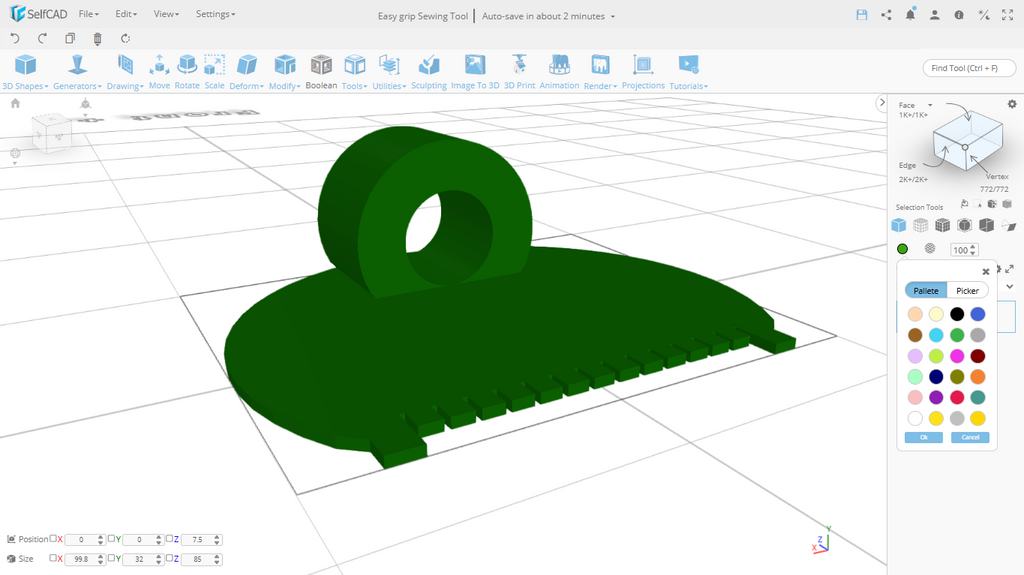Click the share icon
Viewport: 1024px width, 575px height.
[886, 15]
